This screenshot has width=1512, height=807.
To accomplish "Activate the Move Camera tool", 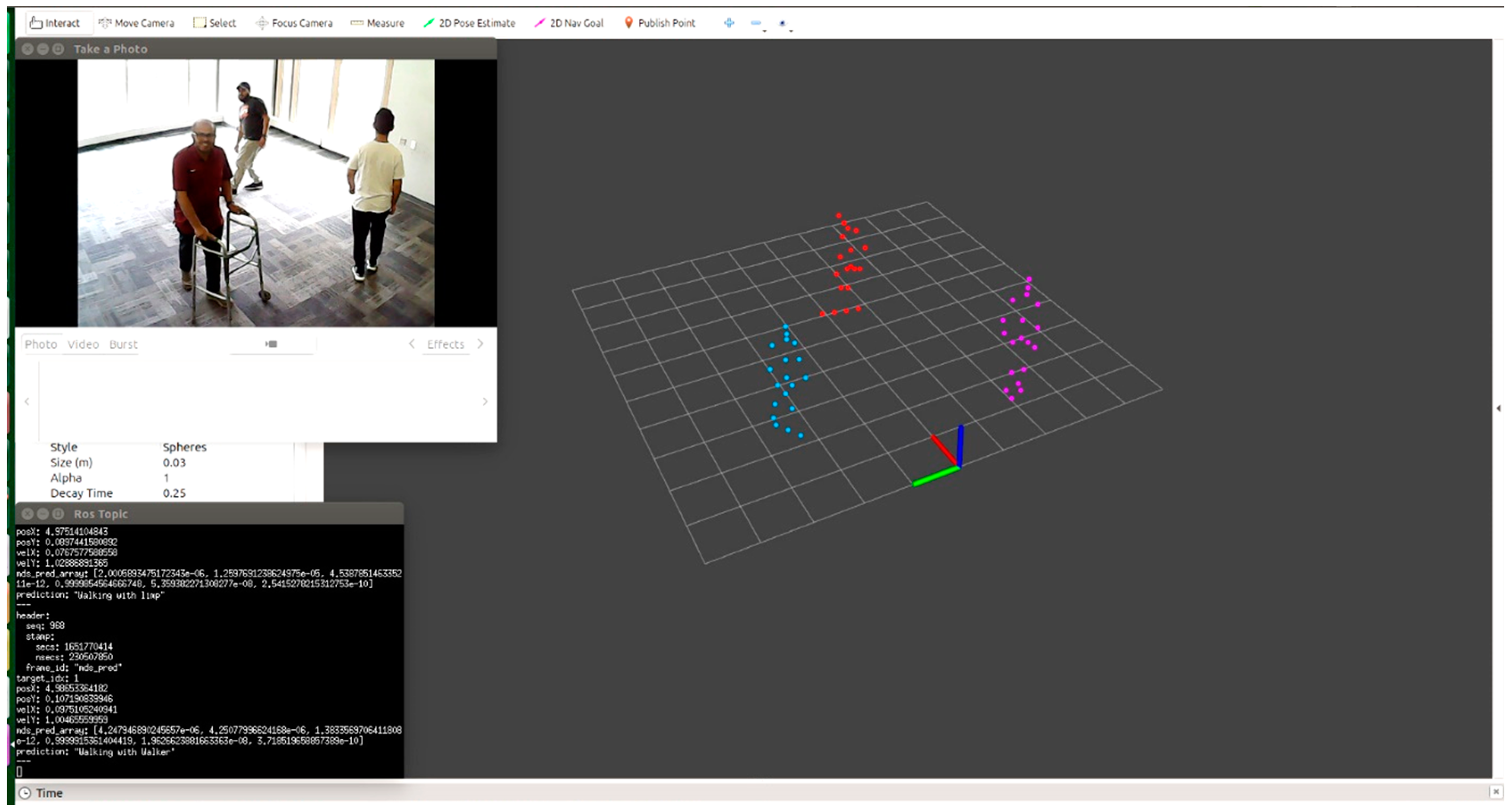I will point(136,23).
